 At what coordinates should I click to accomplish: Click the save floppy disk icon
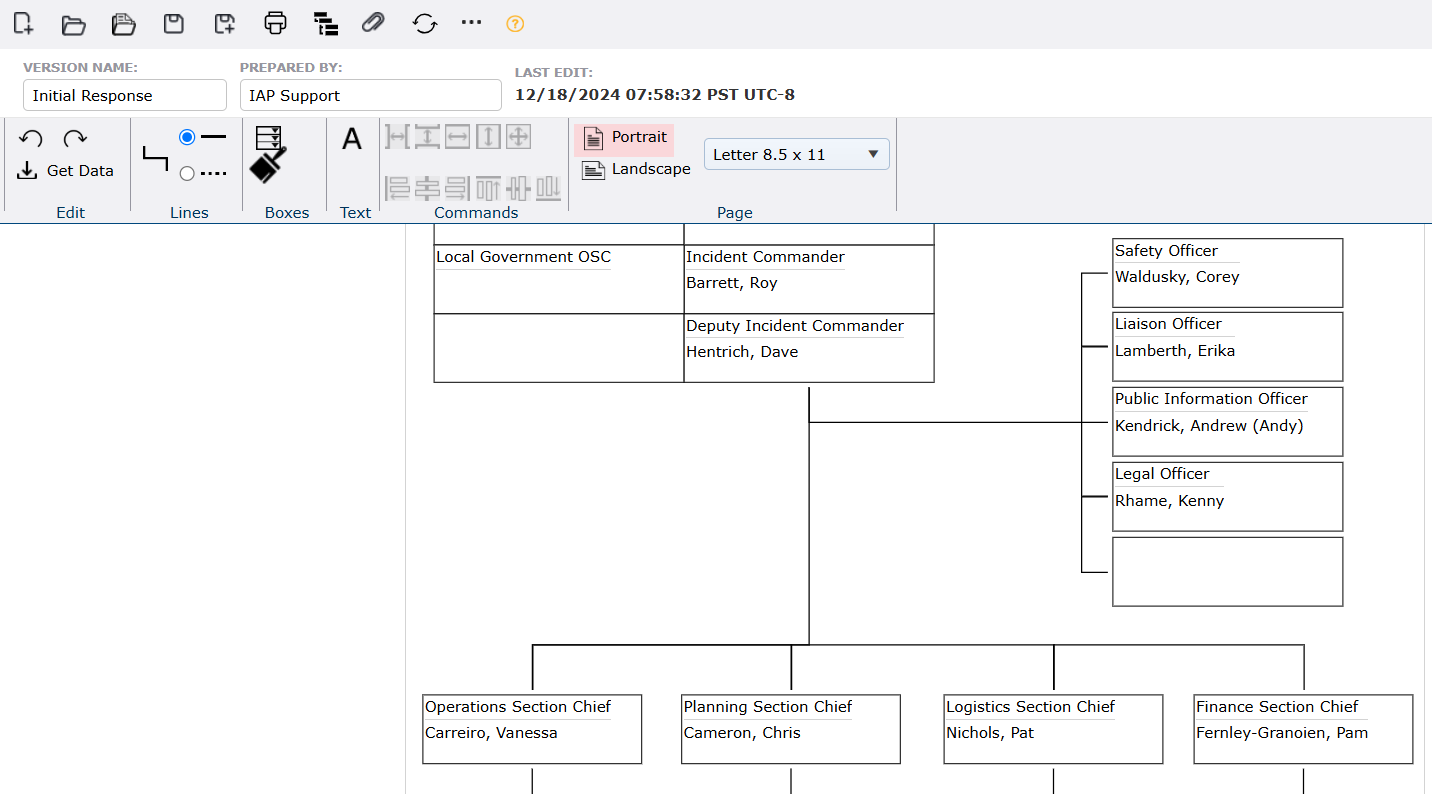[174, 24]
